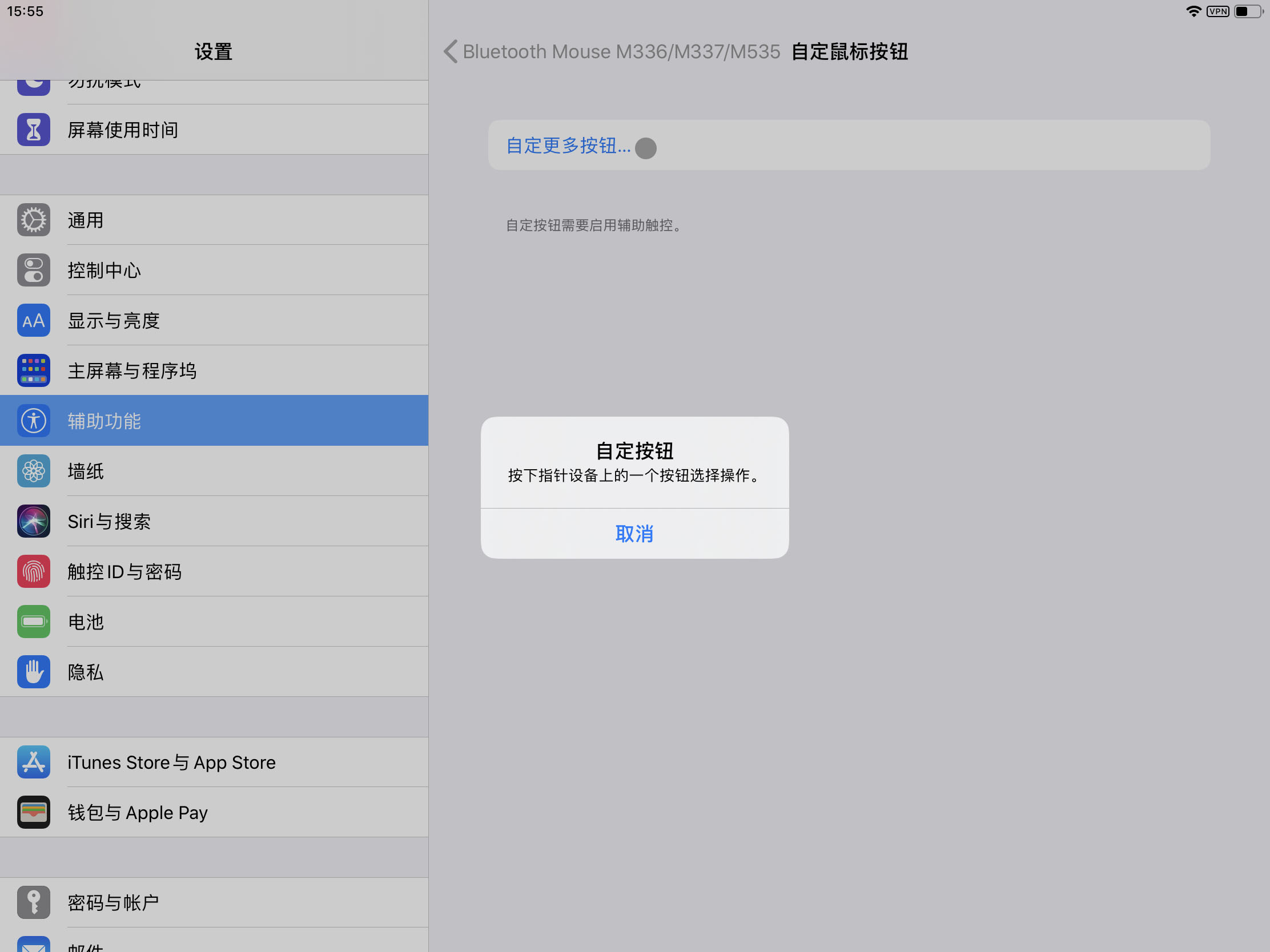Screen dimensions: 1270x952
Task: Click the 密码与帐户 key icon
Action: (x=33, y=902)
